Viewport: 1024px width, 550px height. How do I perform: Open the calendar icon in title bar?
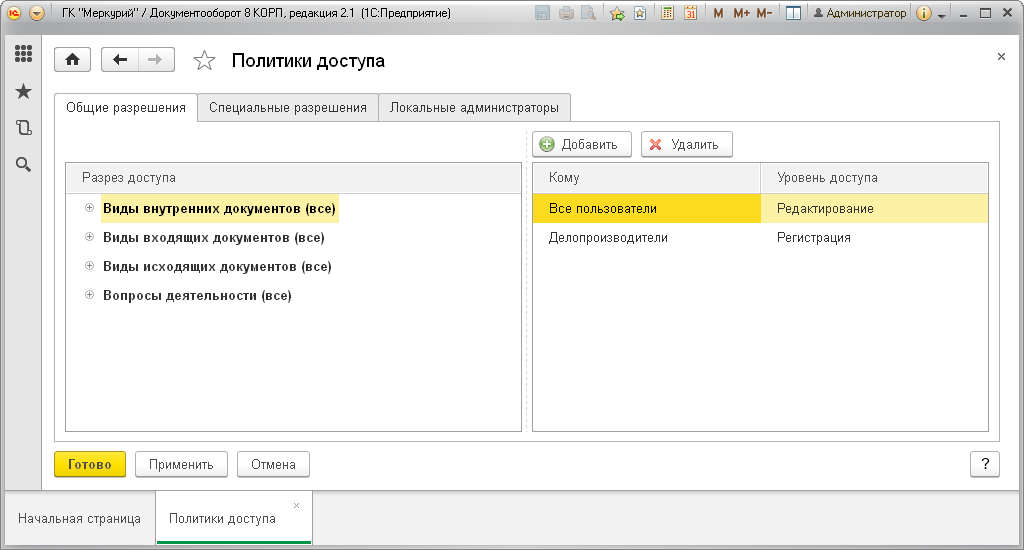(x=690, y=13)
